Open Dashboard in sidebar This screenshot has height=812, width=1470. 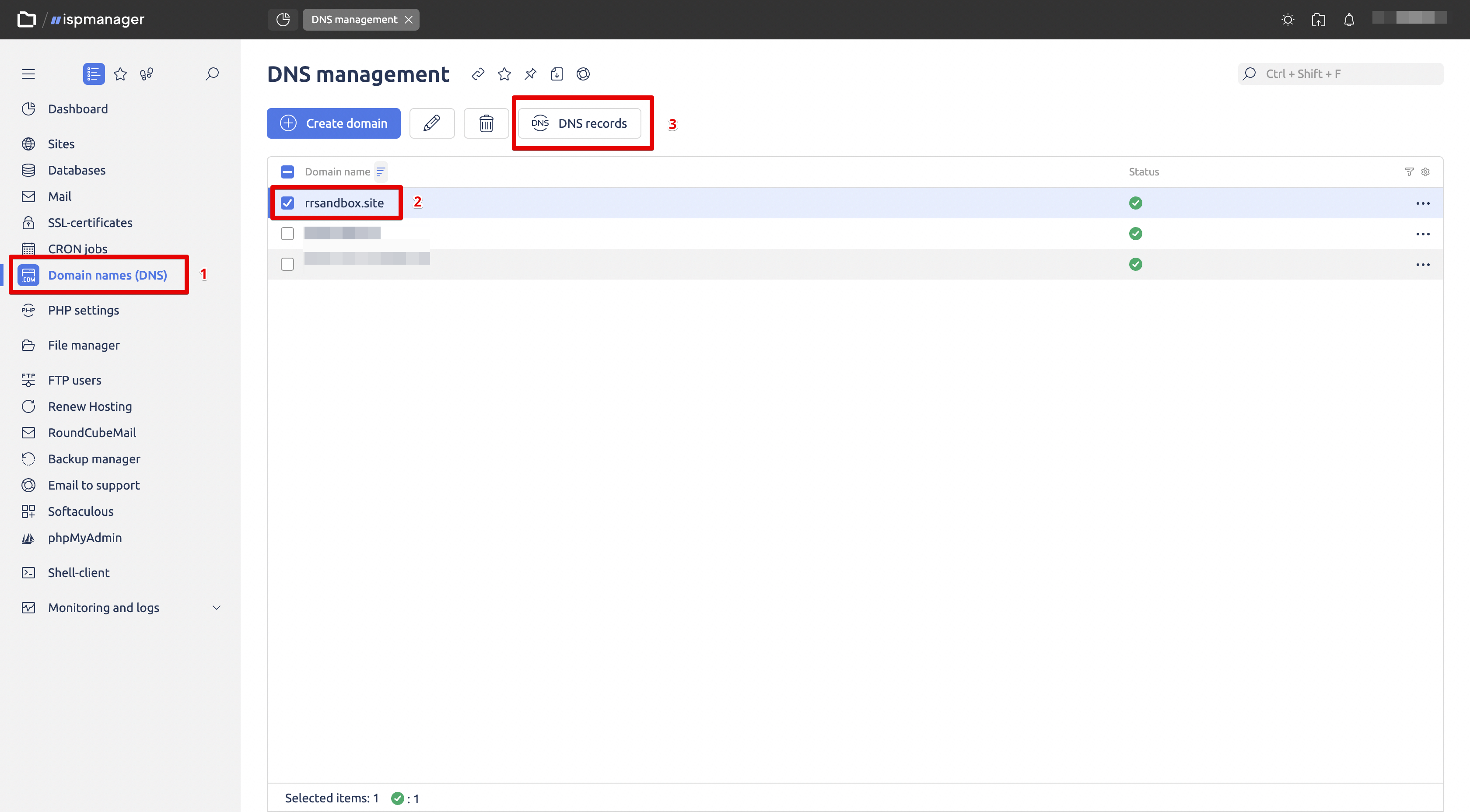77,109
